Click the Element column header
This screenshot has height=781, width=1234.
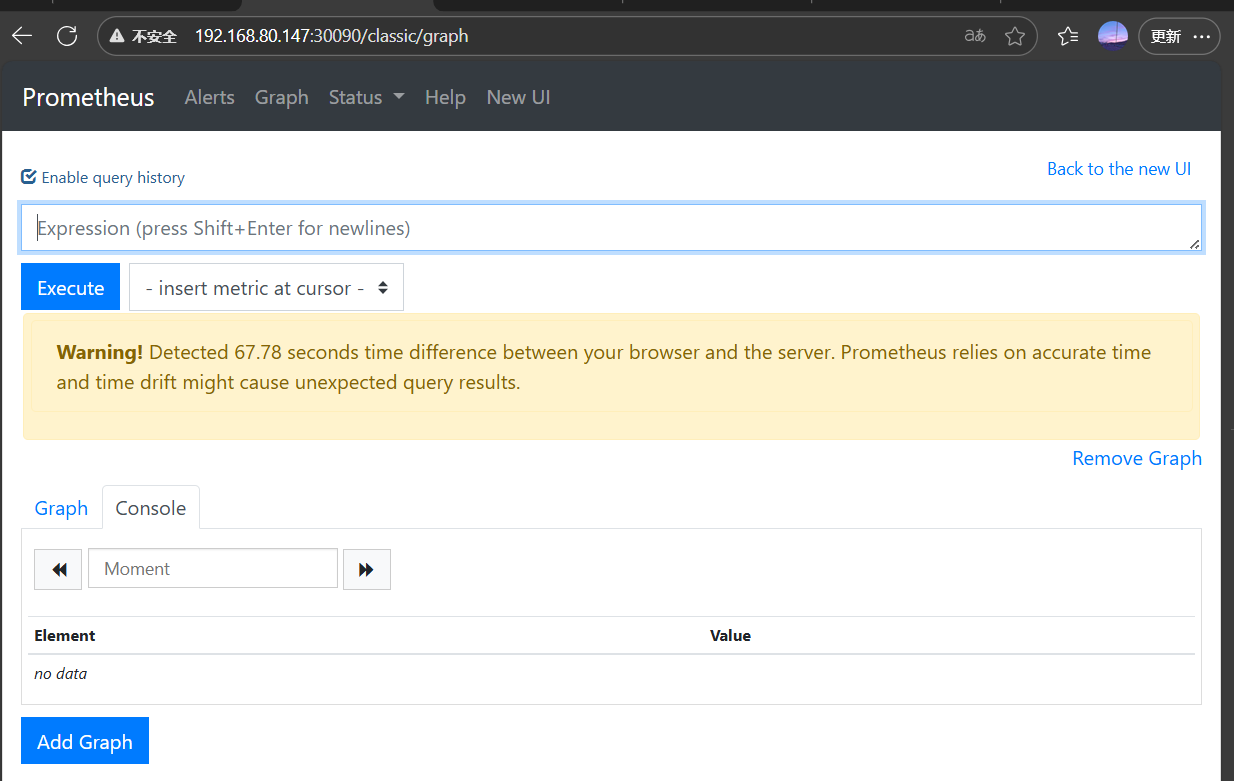65,636
